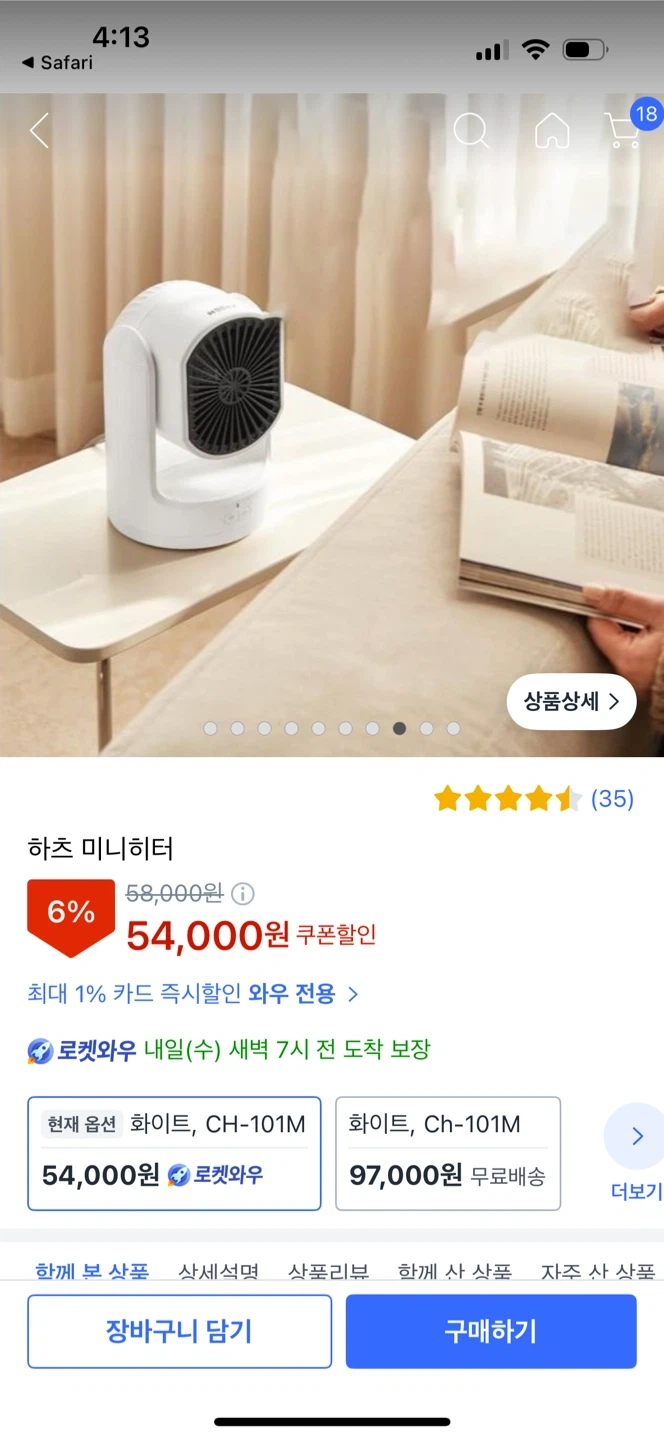Select the 54,000원 로켓와우 CH-101M option
Viewport: 664px width, 1440px height.
pyautogui.click(x=174, y=1153)
